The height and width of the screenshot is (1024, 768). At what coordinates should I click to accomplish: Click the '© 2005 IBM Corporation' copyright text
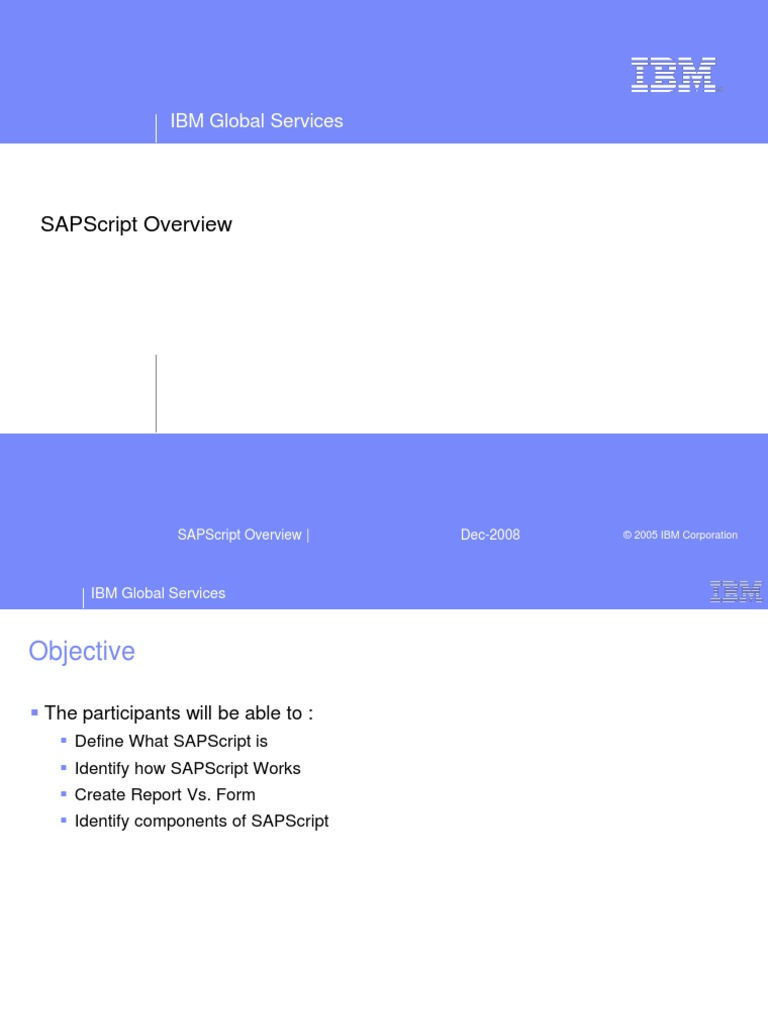point(680,535)
